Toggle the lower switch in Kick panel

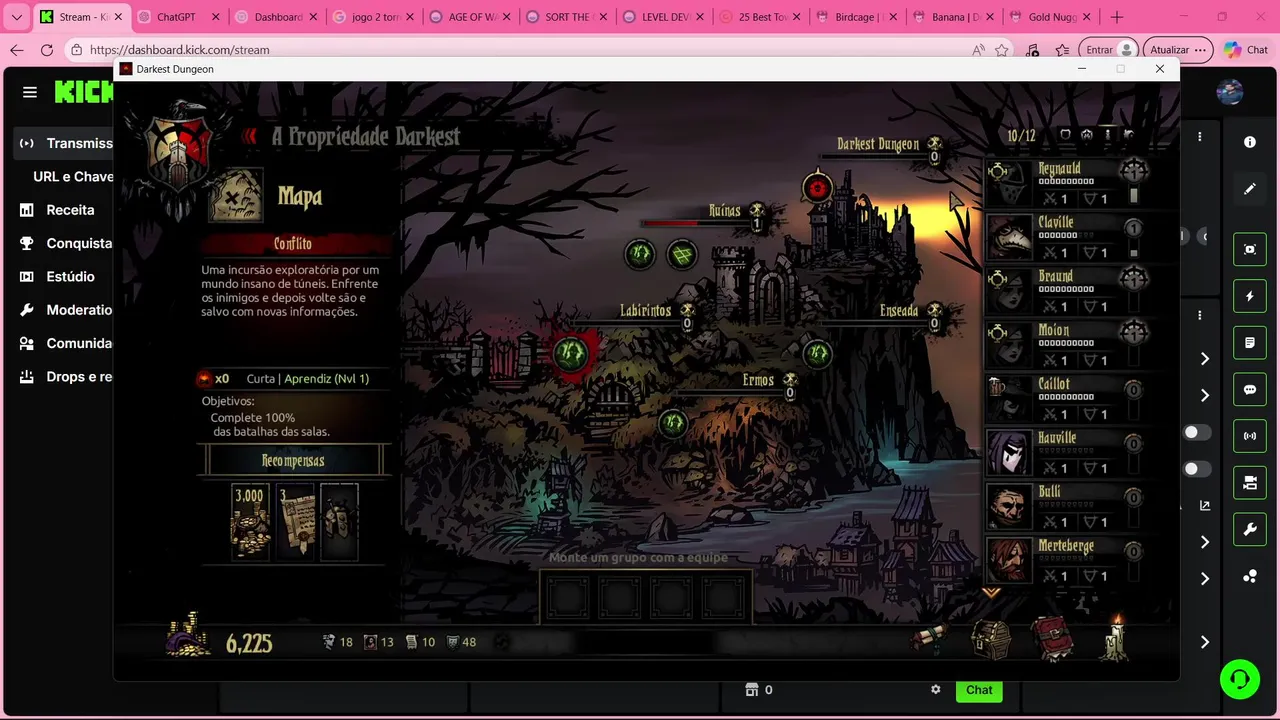(1197, 469)
